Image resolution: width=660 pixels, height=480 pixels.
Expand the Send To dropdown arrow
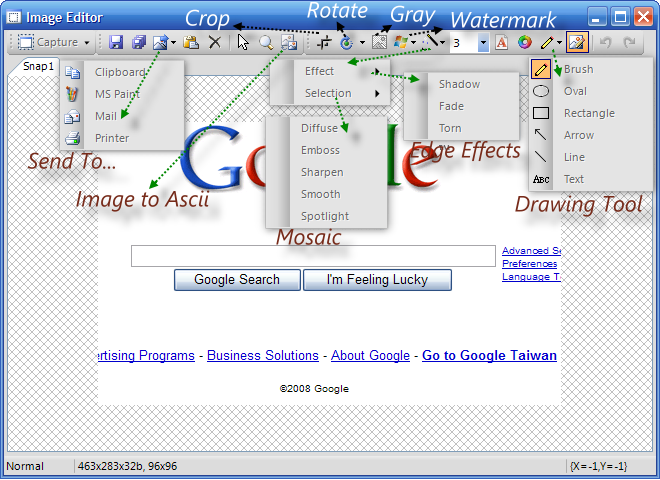click(173, 43)
